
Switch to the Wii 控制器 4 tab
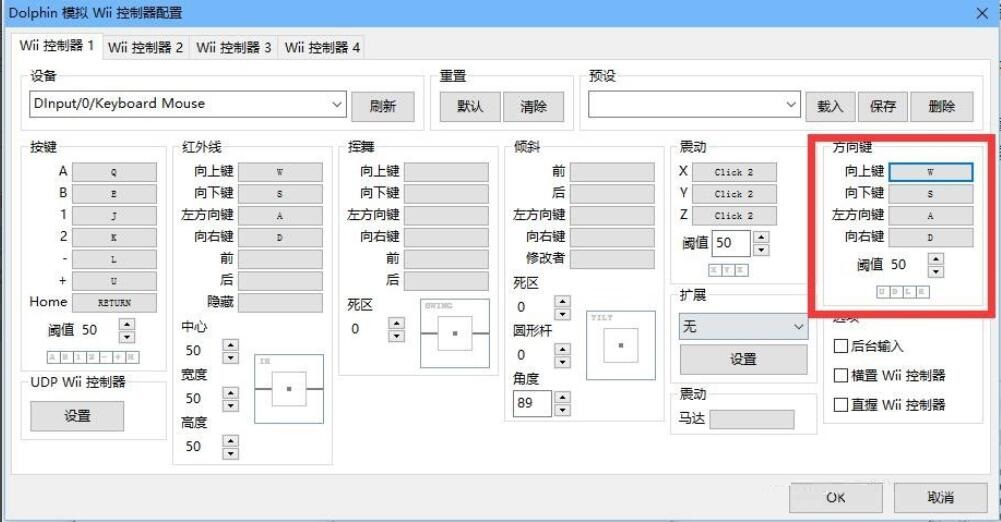pos(322,47)
